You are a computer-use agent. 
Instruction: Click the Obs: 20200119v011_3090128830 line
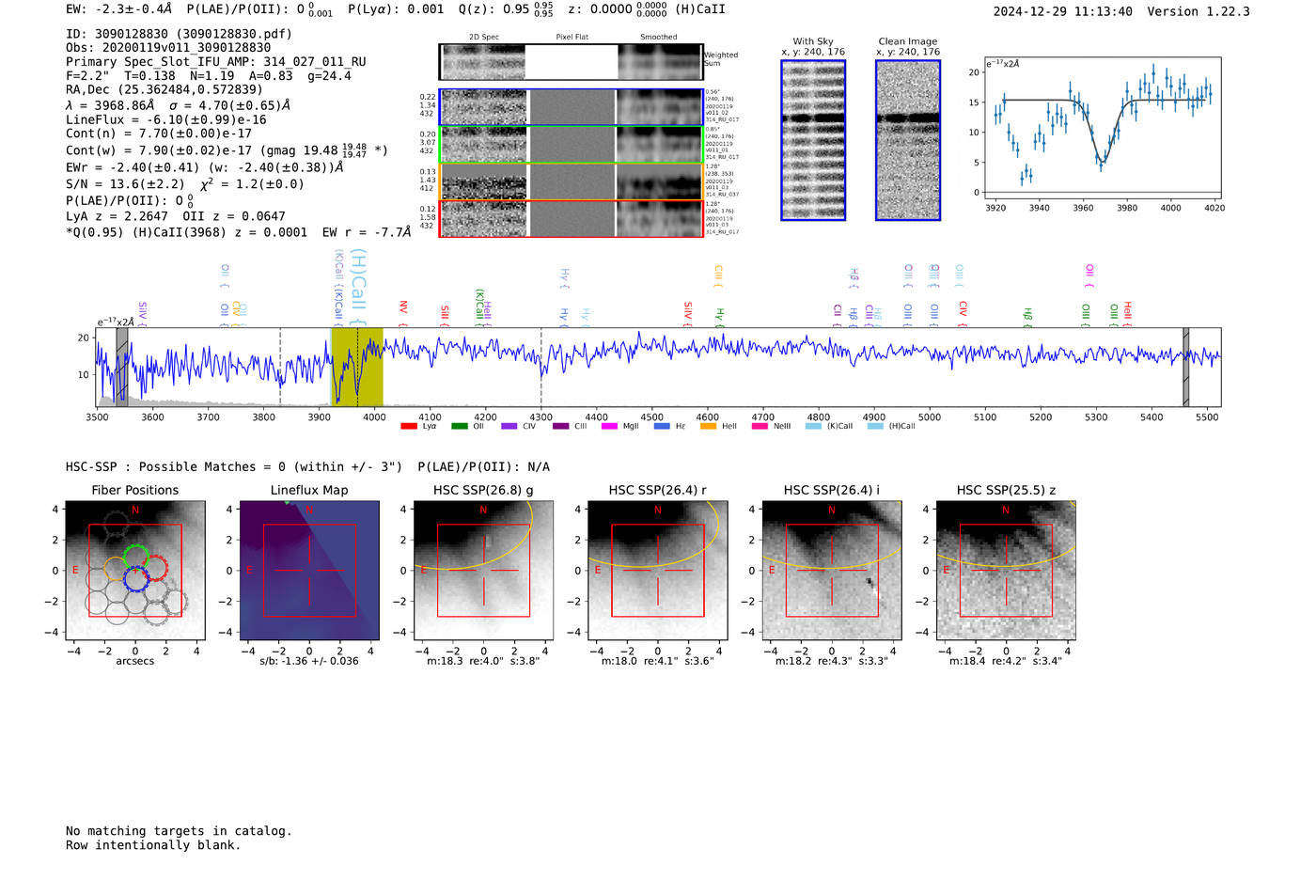coord(168,48)
